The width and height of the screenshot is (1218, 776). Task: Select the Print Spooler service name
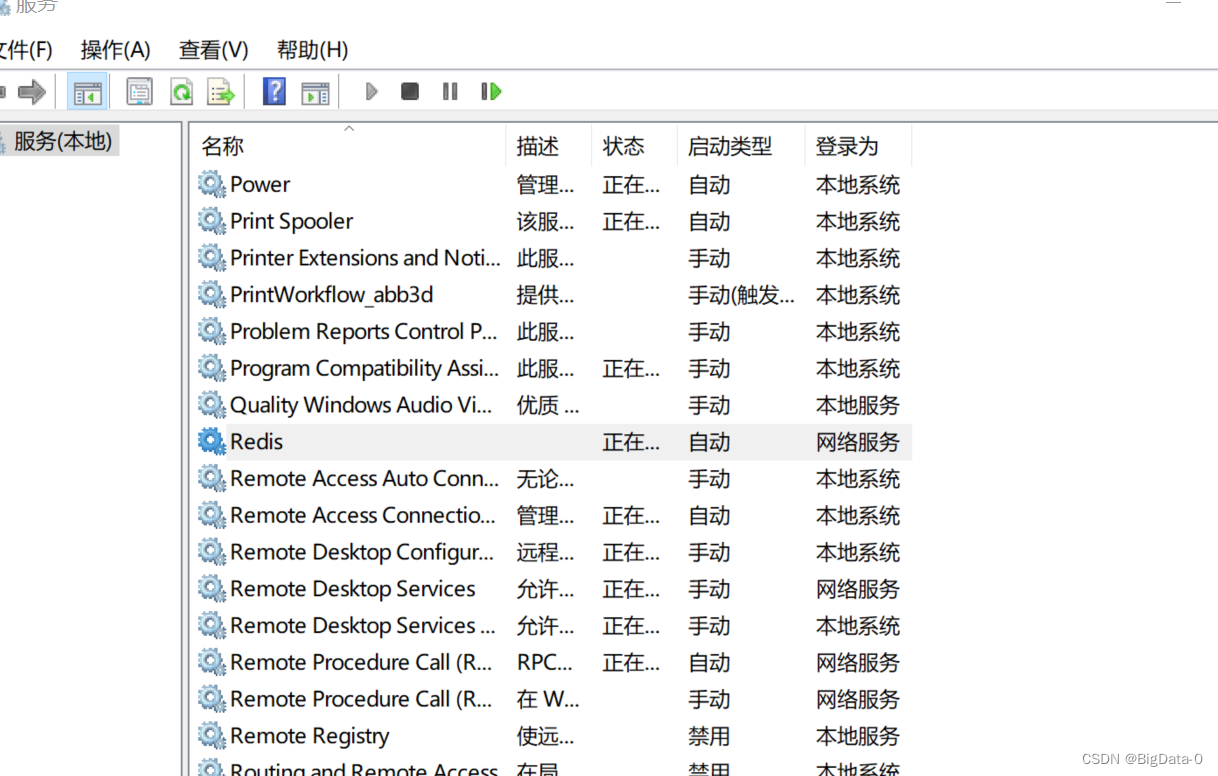(291, 221)
